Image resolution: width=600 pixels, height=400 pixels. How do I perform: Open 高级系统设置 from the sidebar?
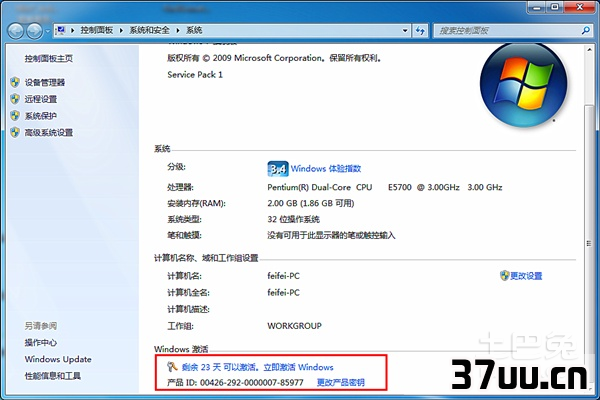49,132
